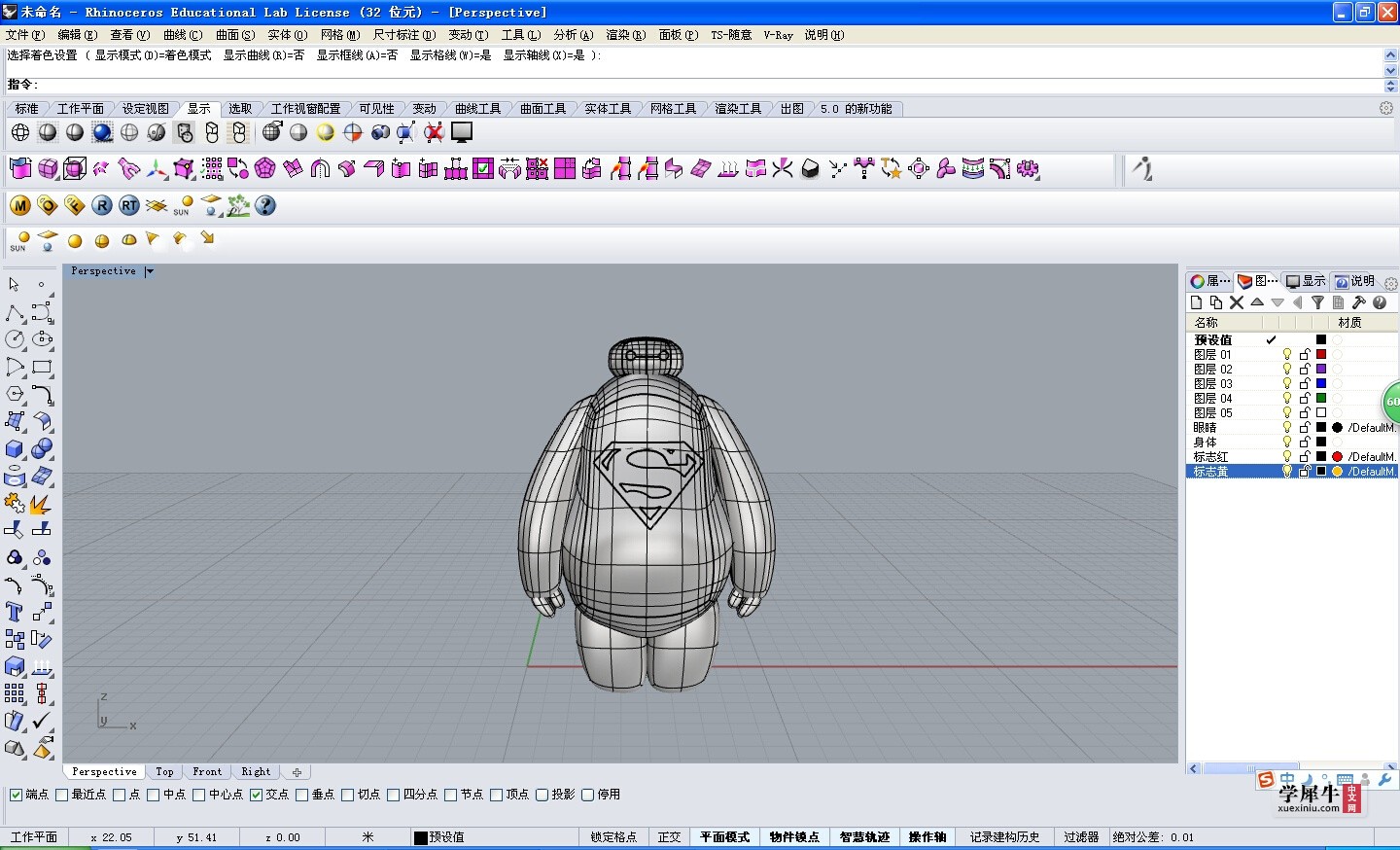Click yellow material circle of 标志黄 layer
The image size is (1400, 850).
click(x=1338, y=471)
